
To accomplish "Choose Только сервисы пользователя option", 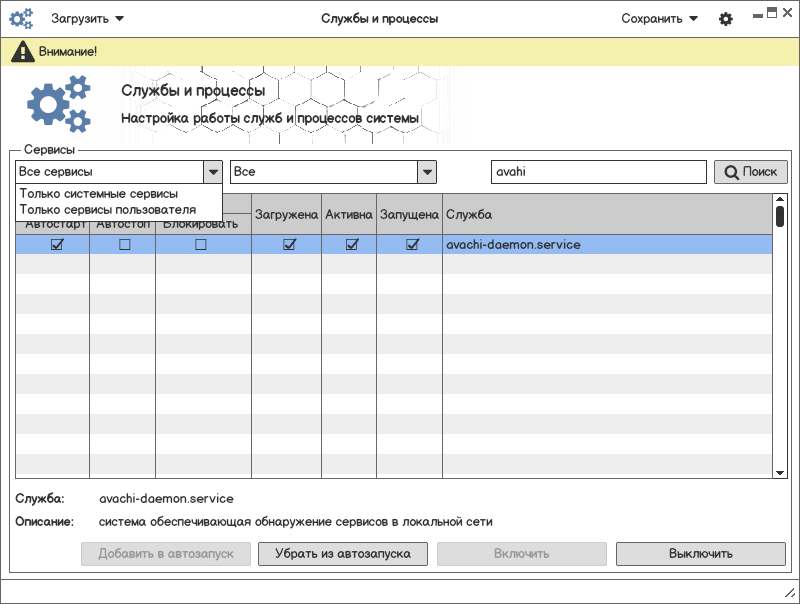I will click(107, 210).
